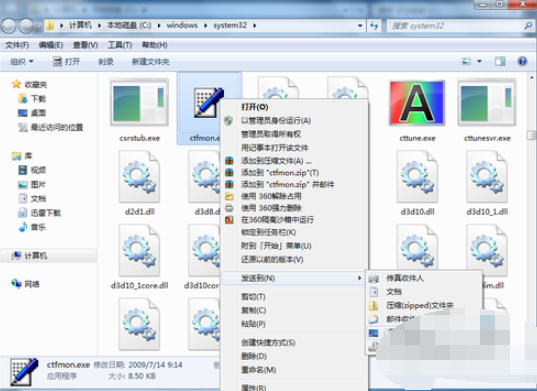The height and width of the screenshot is (391, 537).
Task: Choose 在360隔离沙箱中运行 entry
Action: pyautogui.click(x=295, y=219)
